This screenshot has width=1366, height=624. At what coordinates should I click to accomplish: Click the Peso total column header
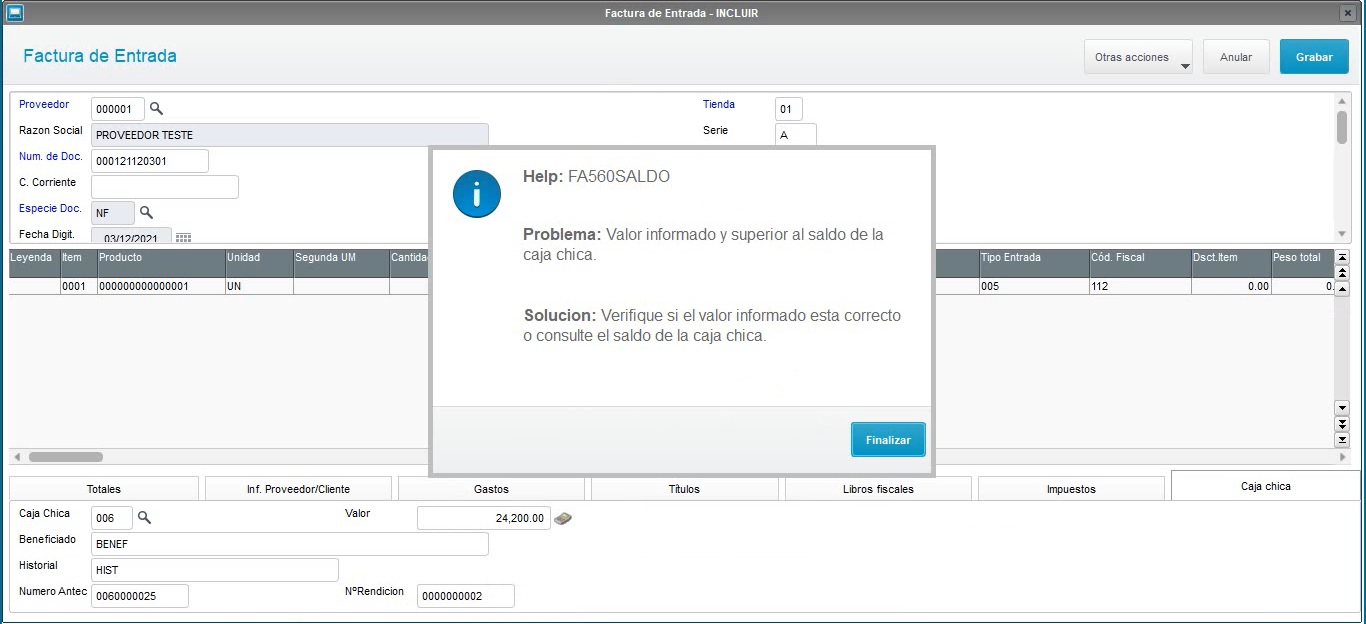click(x=1302, y=263)
